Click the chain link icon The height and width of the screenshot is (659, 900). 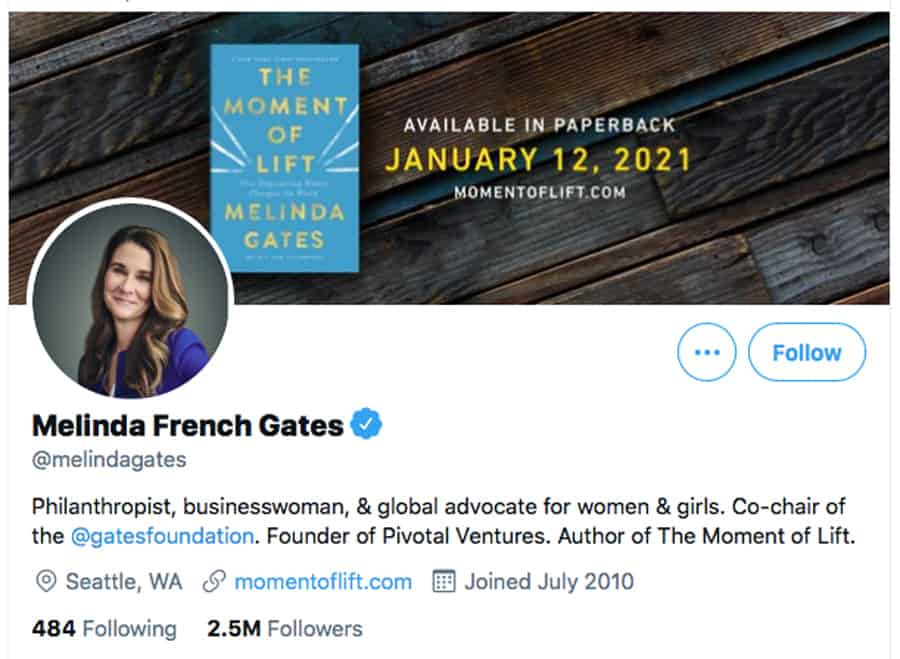tap(212, 581)
